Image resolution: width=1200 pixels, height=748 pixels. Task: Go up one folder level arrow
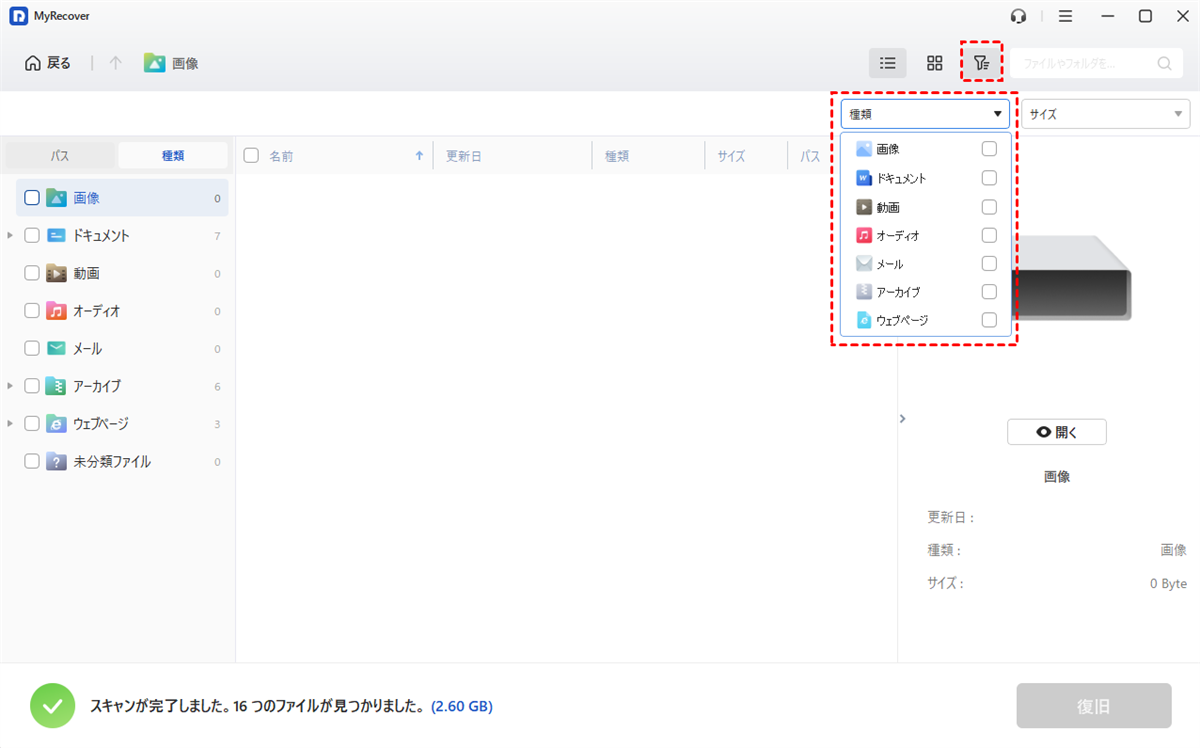116,63
